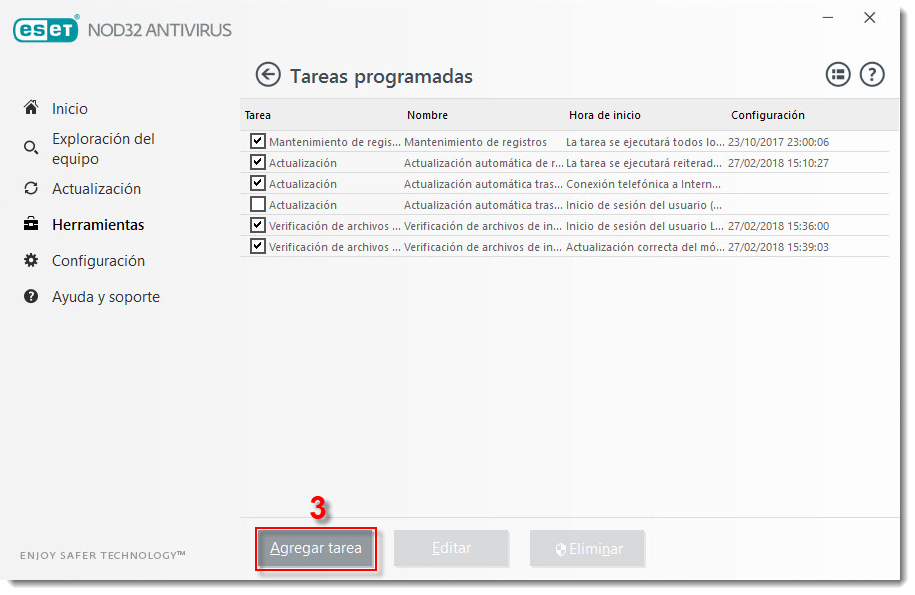Uncheck the last Verificación de archivos task
915x595 pixels.
point(258,247)
